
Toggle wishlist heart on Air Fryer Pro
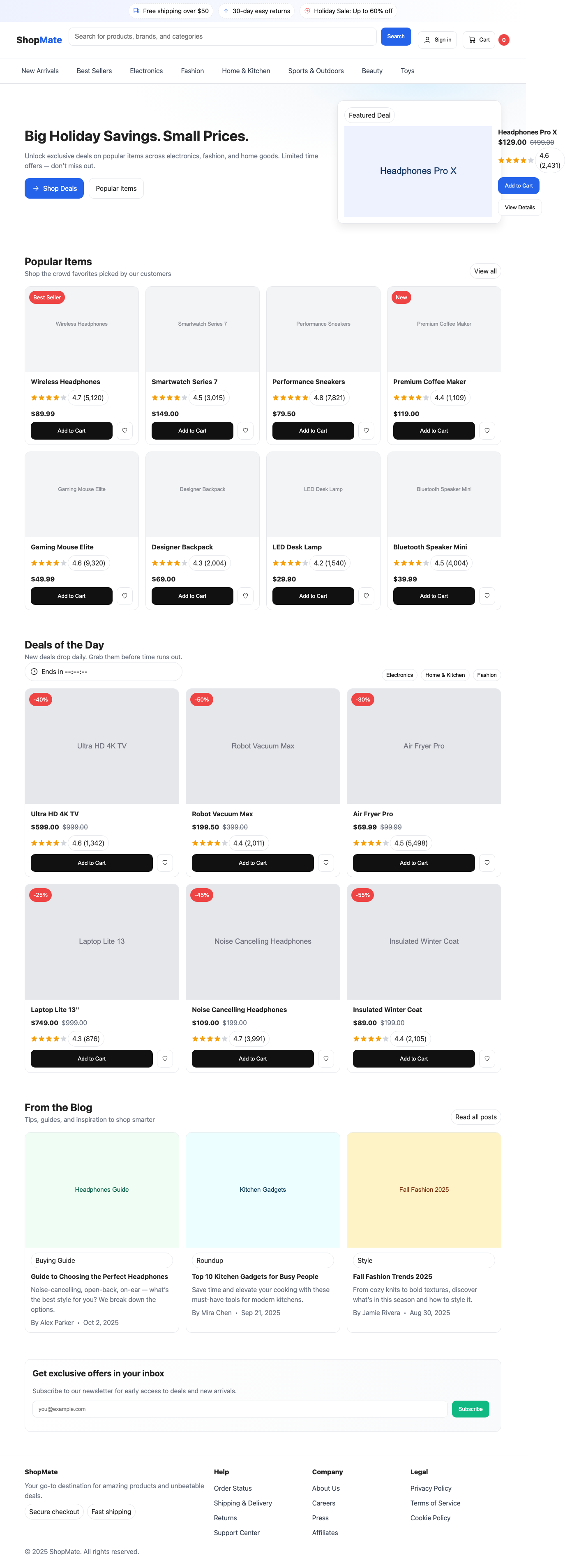point(487,862)
